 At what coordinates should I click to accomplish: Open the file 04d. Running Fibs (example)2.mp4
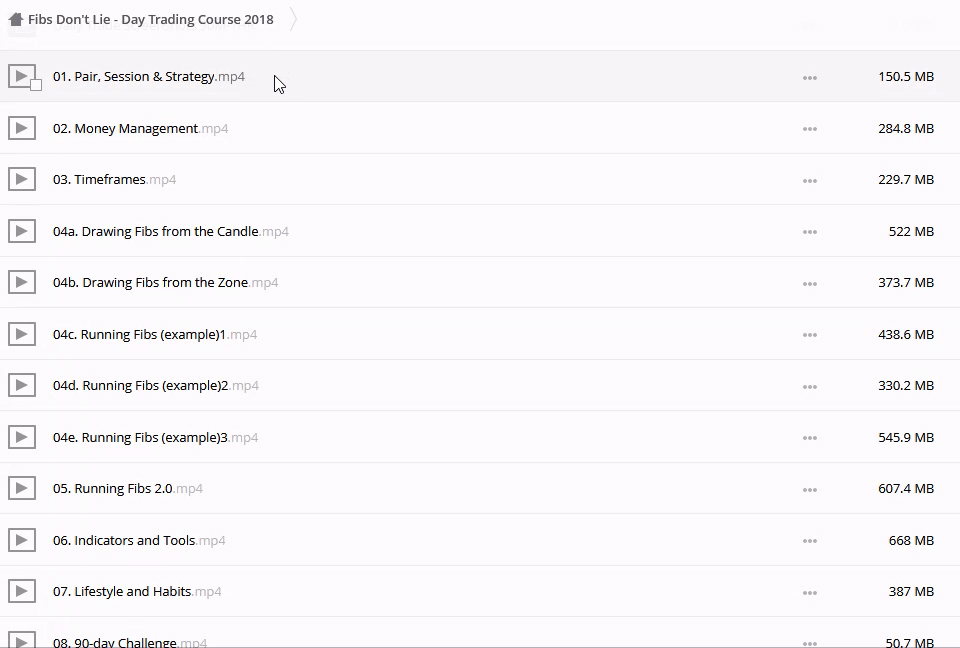pos(155,386)
